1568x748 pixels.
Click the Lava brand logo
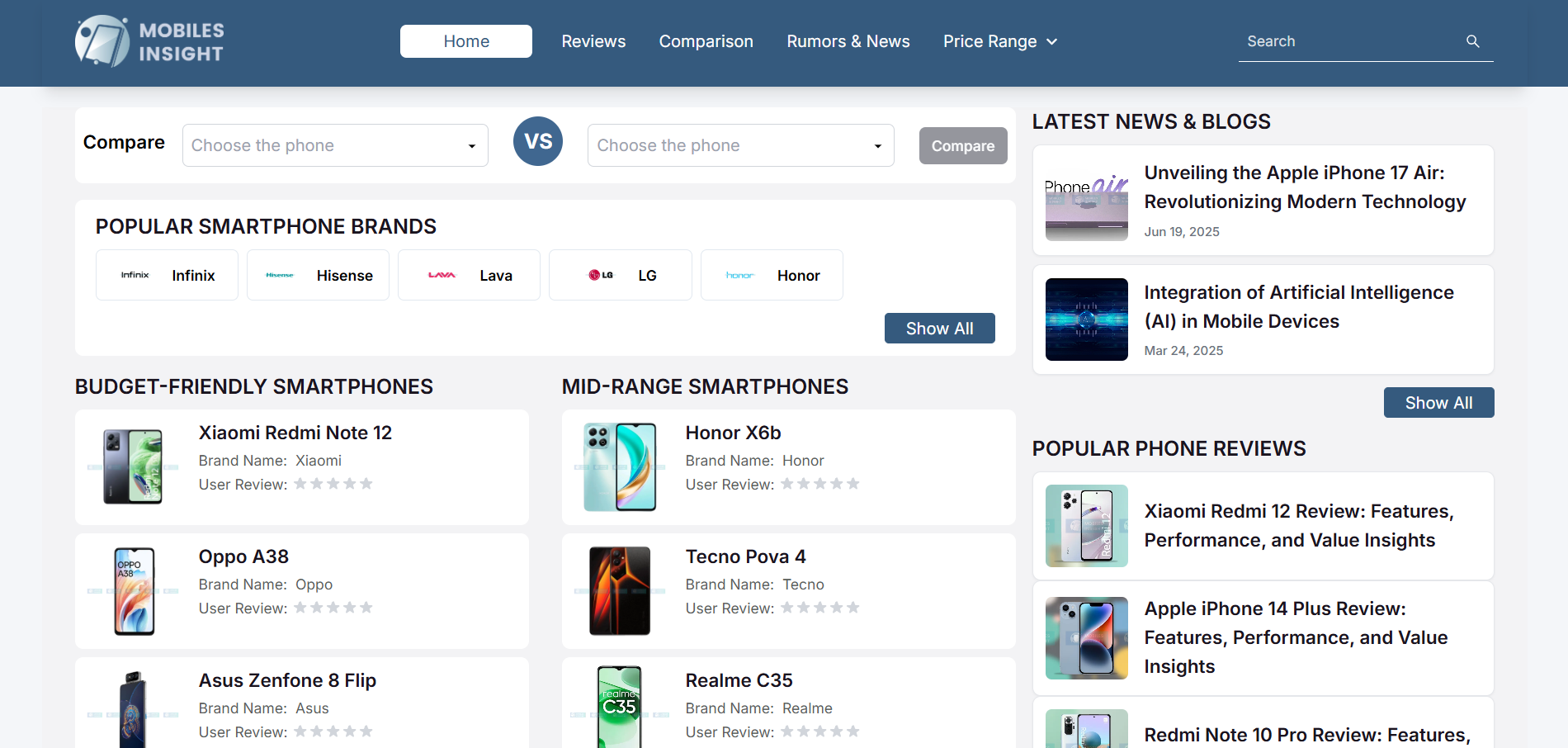(x=442, y=275)
